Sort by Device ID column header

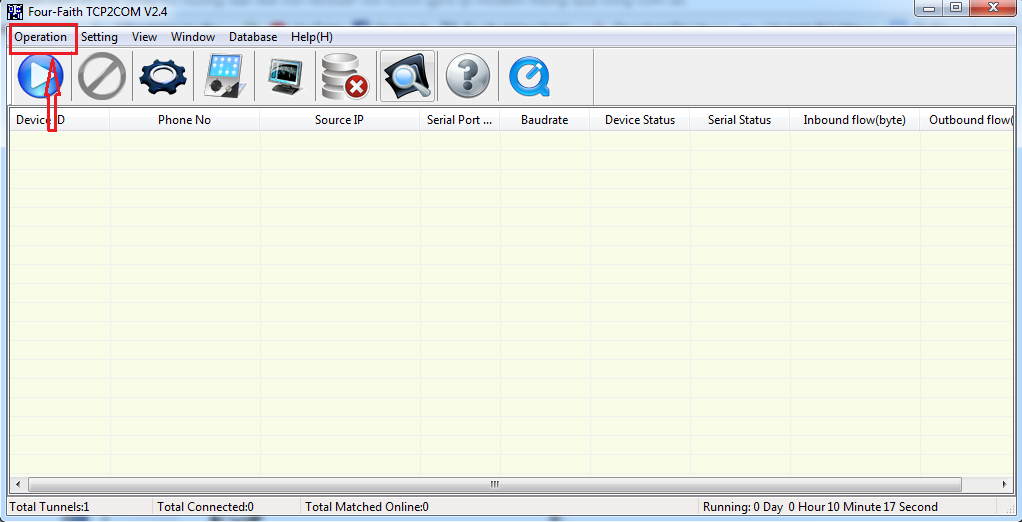pos(59,120)
